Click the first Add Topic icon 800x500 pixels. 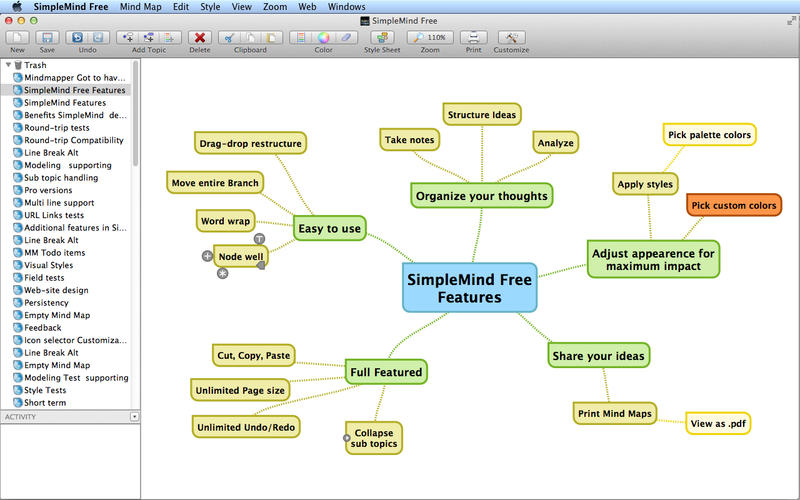(128, 38)
